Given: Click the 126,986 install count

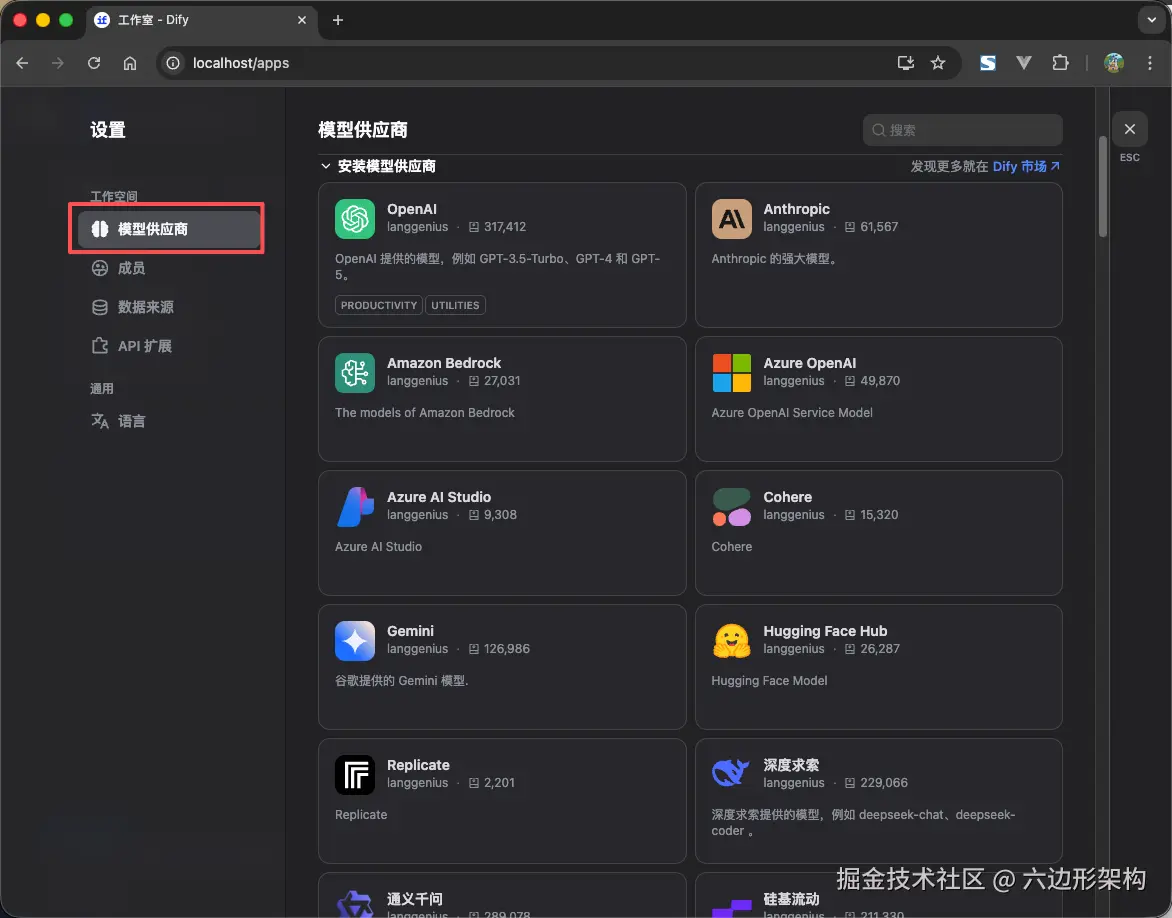Looking at the screenshot, I should pos(507,649).
